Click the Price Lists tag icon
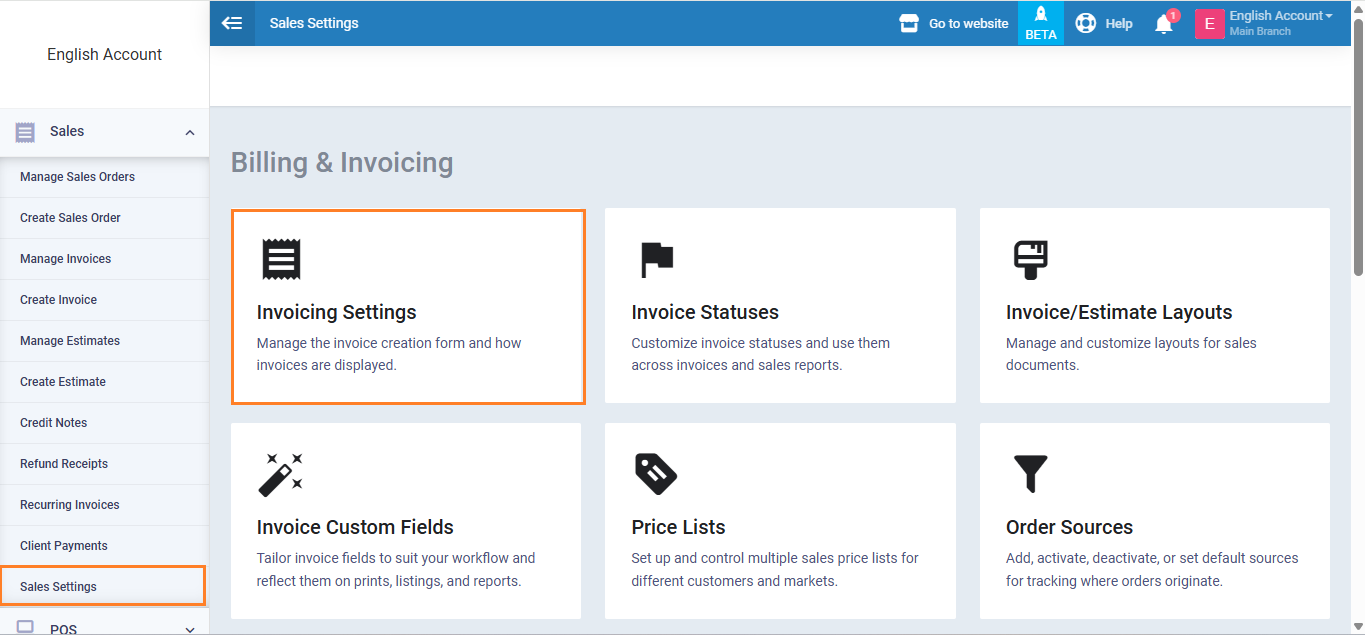This screenshot has height=635, width=1365. [x=656, y=474]
